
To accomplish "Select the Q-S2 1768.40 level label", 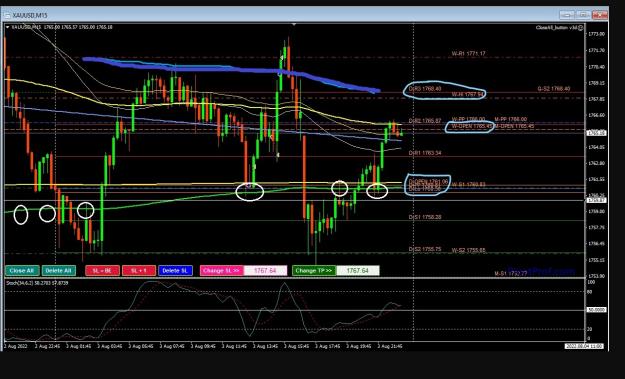I will 554,89.
